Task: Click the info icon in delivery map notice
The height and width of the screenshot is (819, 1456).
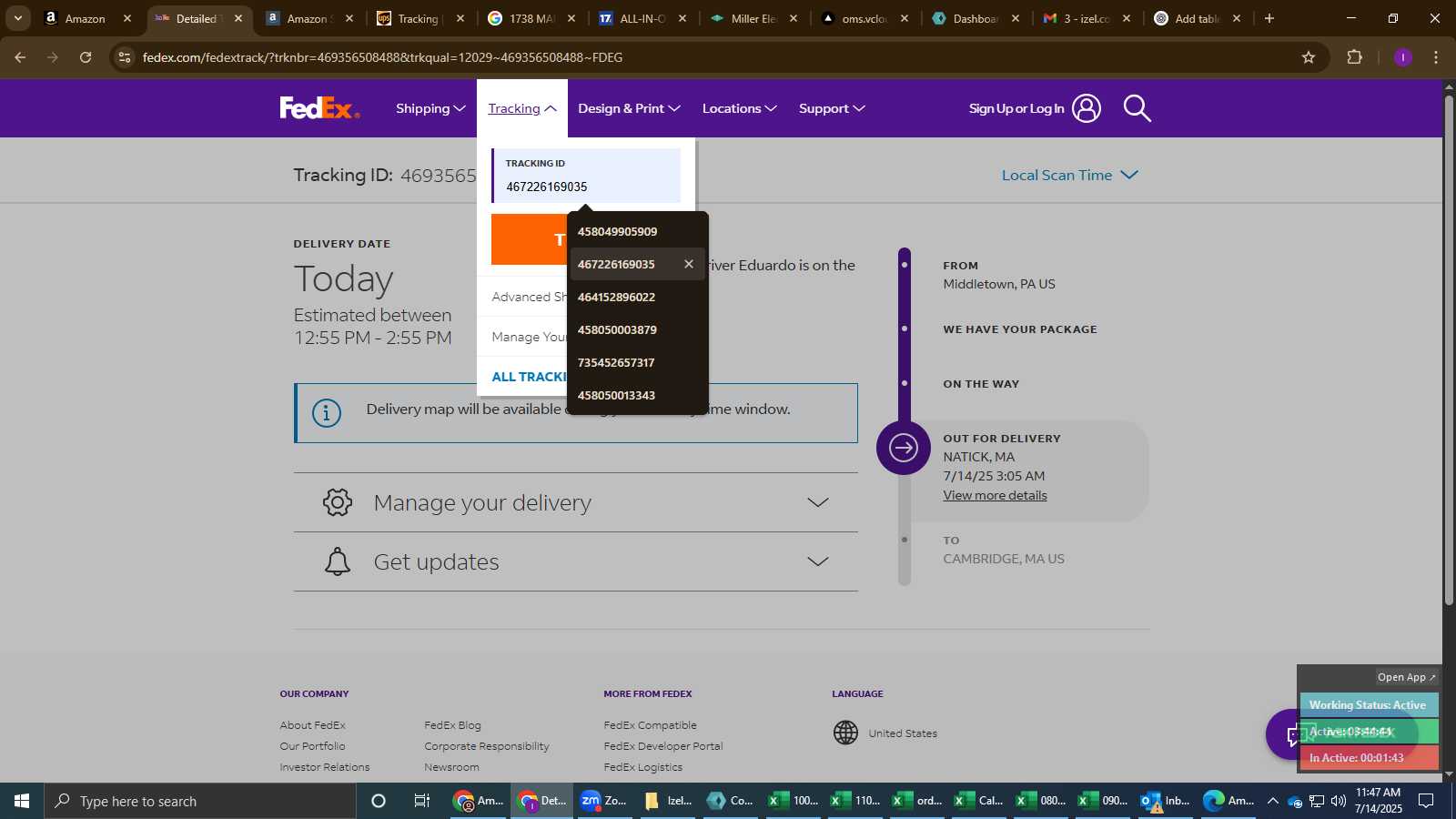Action: [x=327, y=412]
